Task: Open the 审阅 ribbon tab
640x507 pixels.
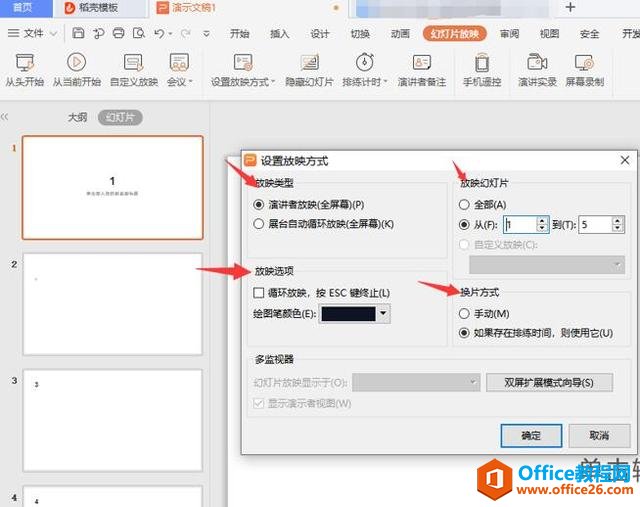Action: point(509,33)
